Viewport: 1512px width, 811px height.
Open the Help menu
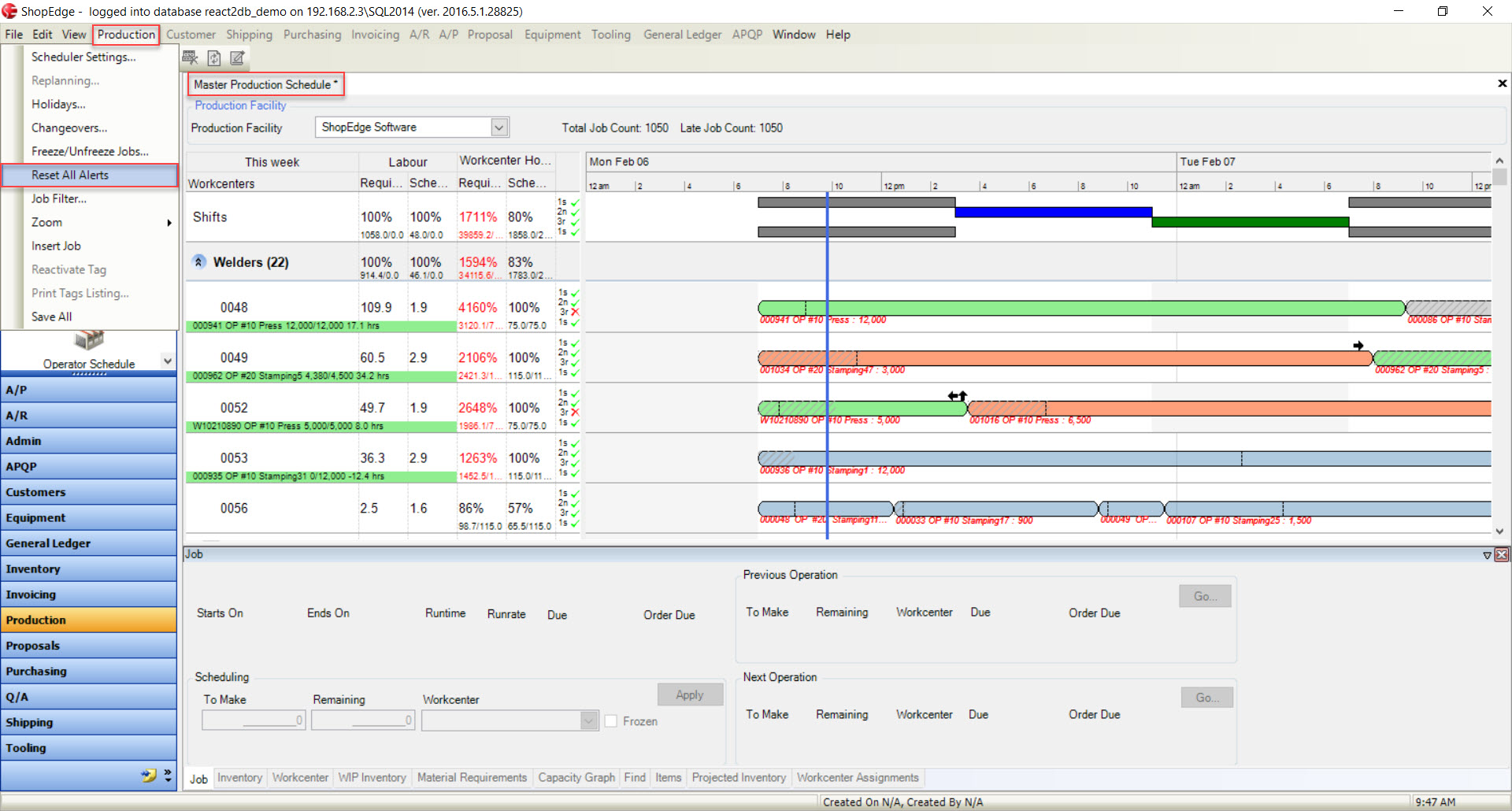click(x=838, y=35)
